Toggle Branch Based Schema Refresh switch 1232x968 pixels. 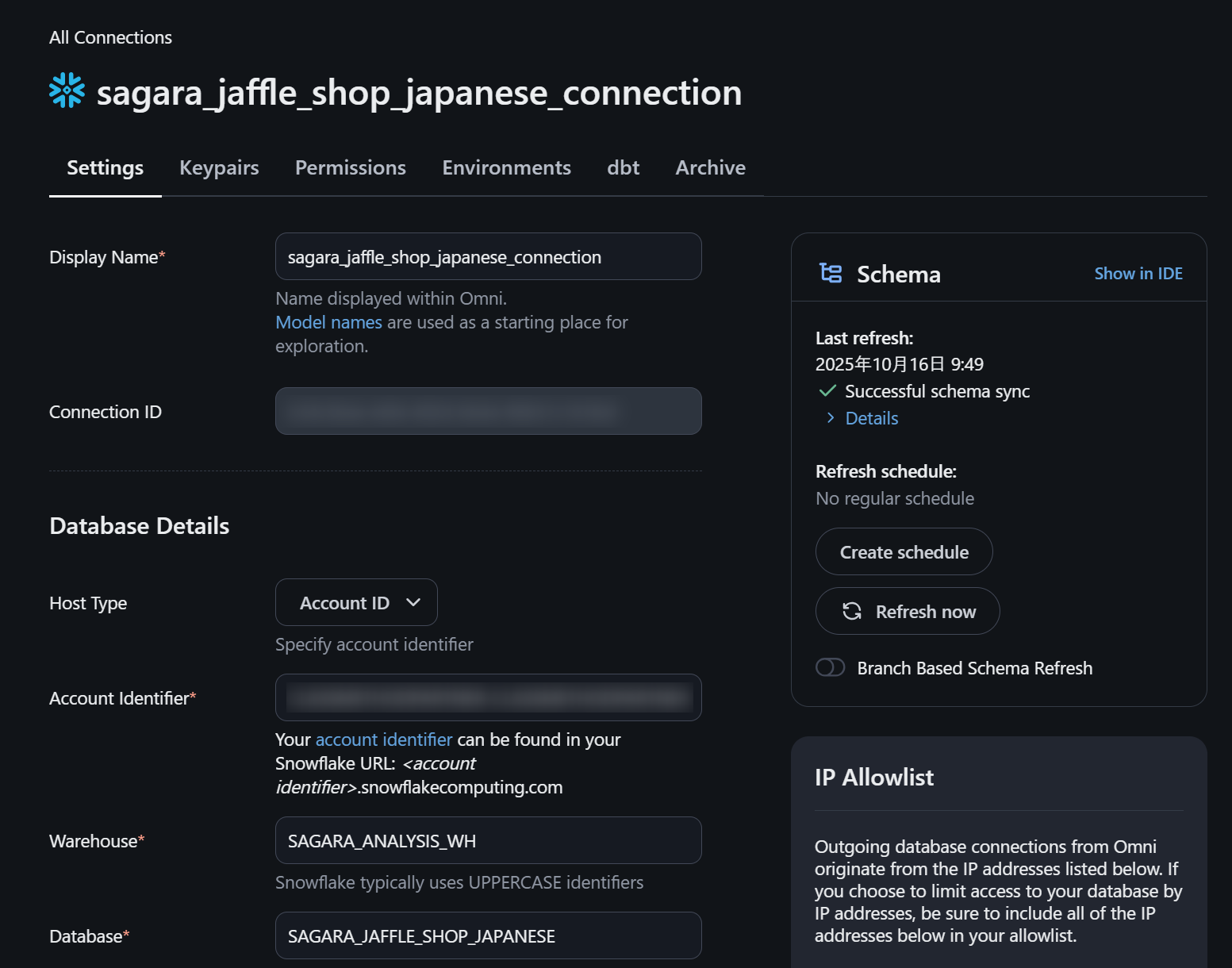831,667
